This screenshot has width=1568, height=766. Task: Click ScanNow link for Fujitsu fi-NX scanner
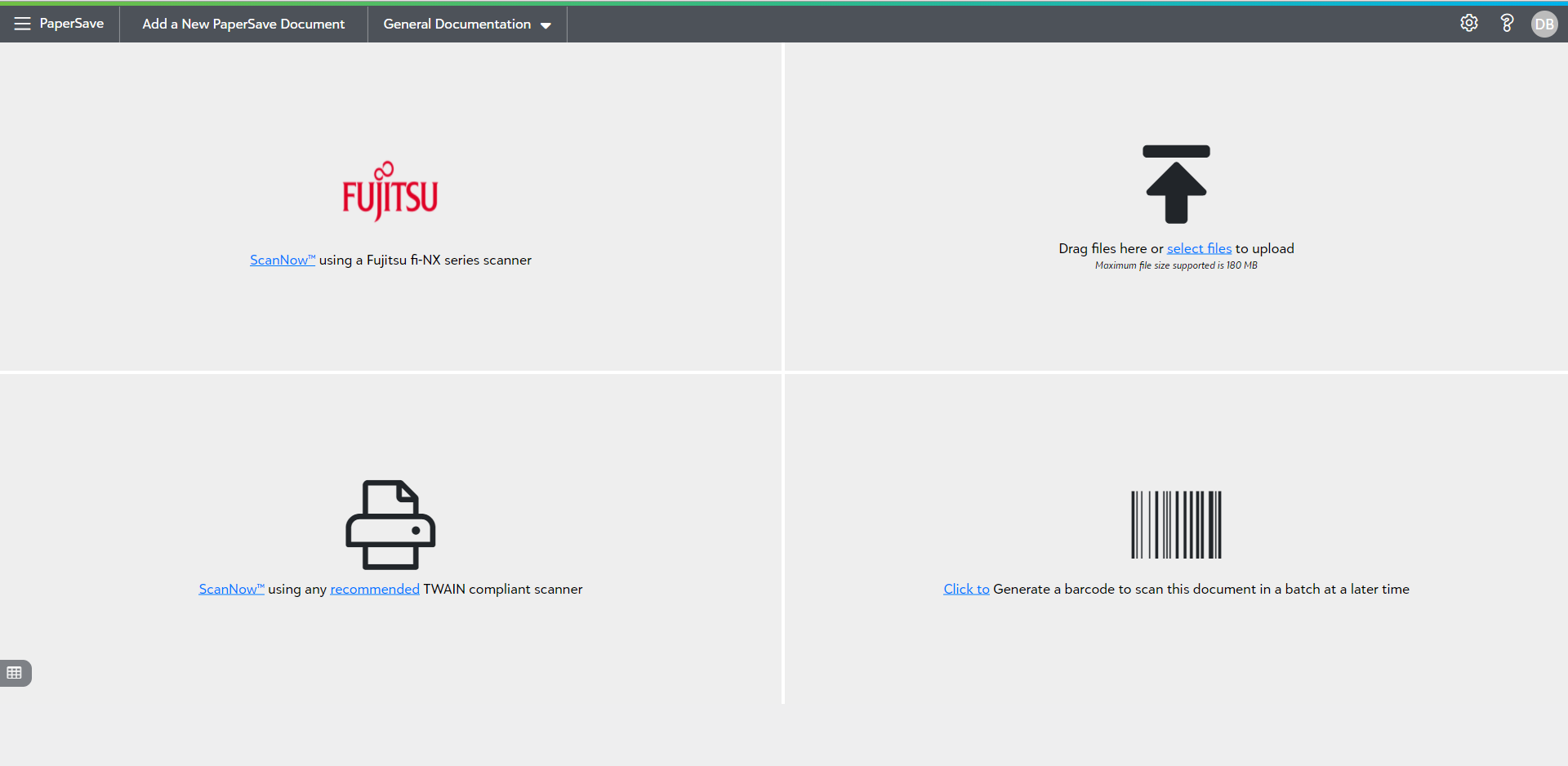(x=282, y=260)
